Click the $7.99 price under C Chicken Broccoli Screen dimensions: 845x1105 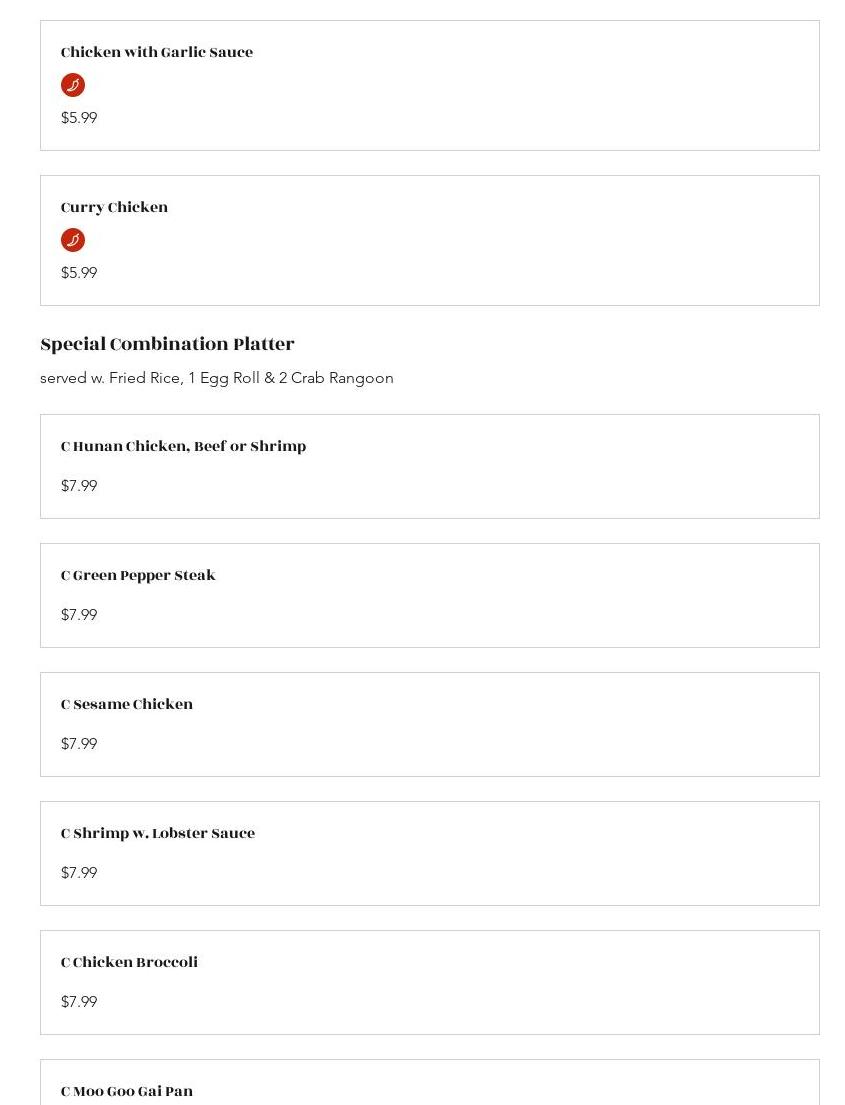(x=79, y=1002)
